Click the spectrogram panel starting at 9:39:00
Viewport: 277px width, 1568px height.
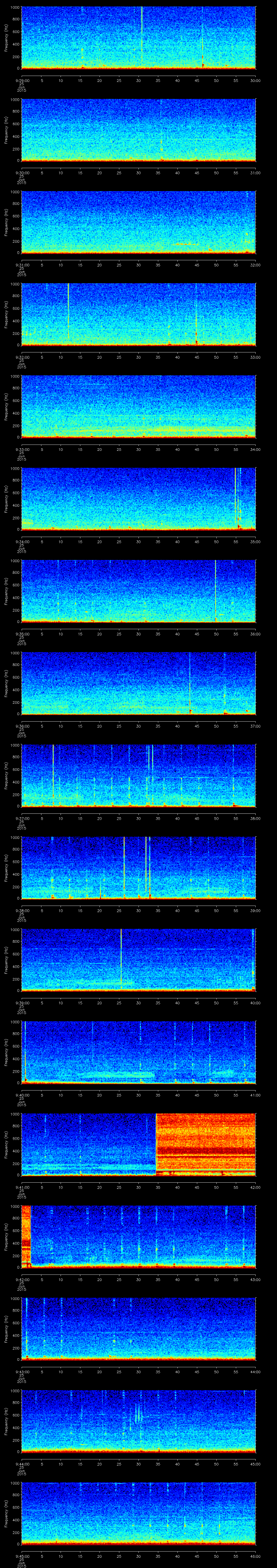[x=138, y=960]
